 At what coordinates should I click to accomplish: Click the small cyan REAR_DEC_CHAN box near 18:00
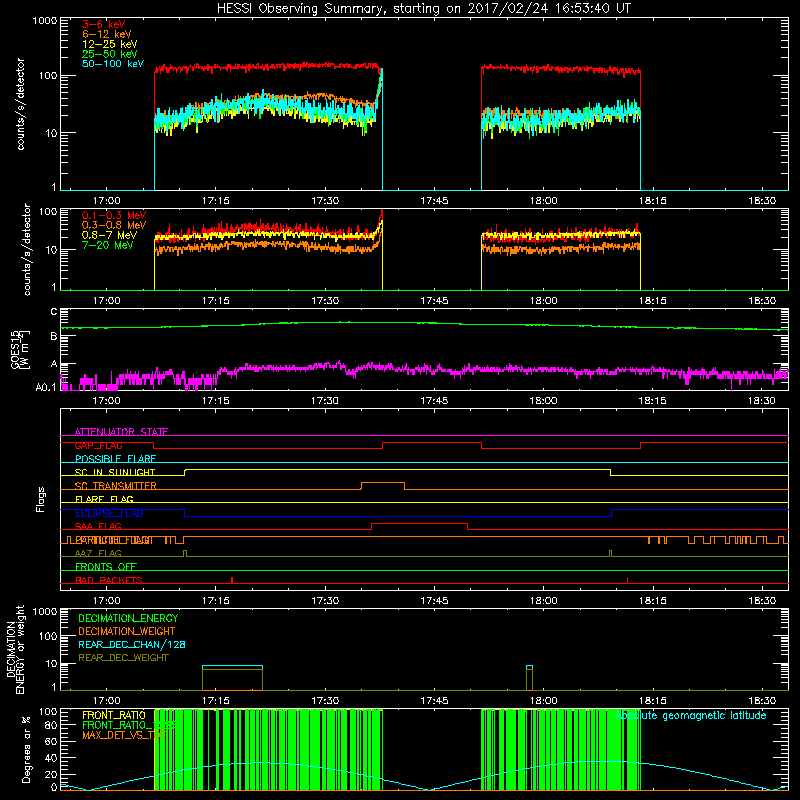529,667
